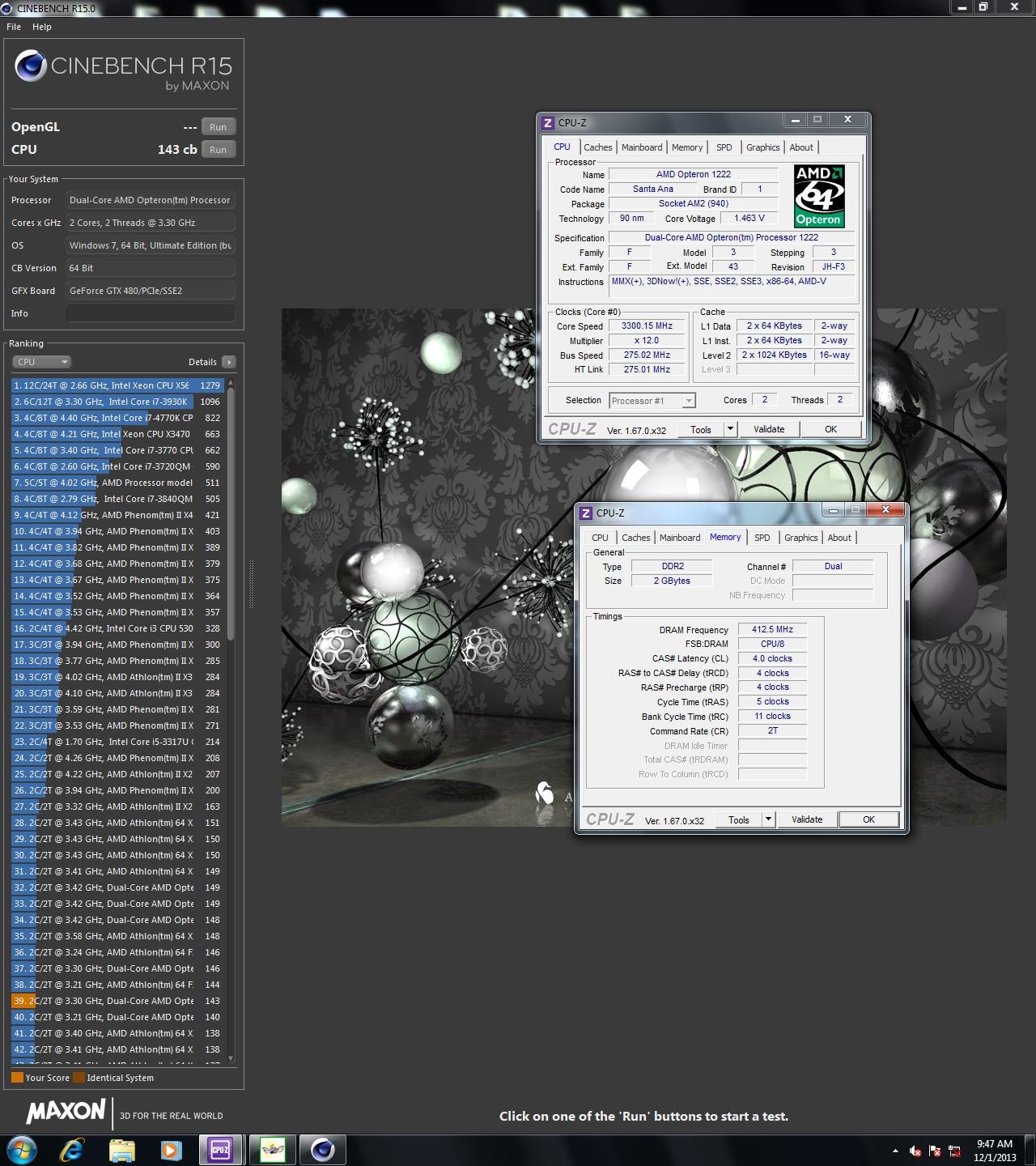
Task: Select highlighted row 39 your score 143
Action: (117, 1001)
